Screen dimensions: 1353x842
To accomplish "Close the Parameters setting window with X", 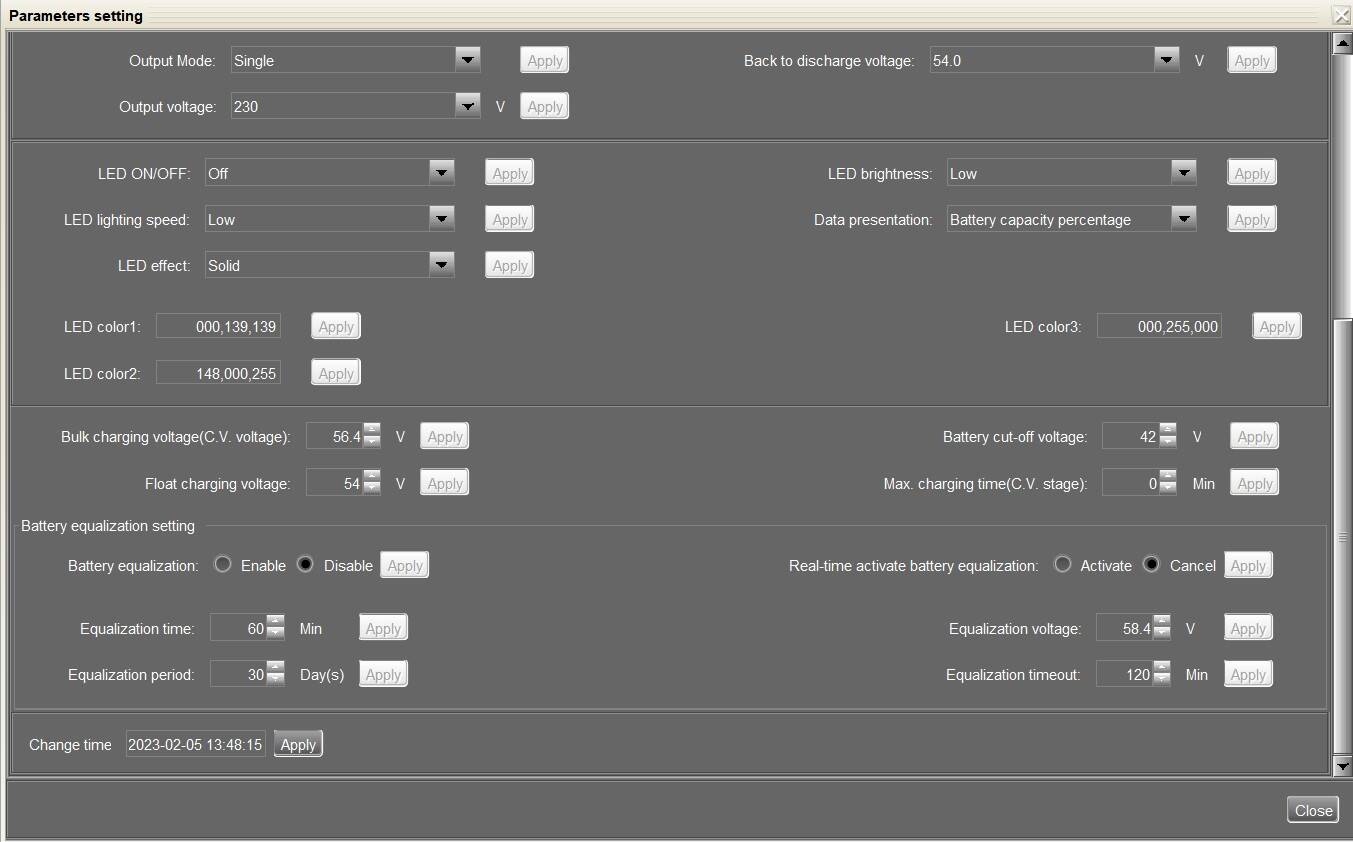I will (1342, 15).
